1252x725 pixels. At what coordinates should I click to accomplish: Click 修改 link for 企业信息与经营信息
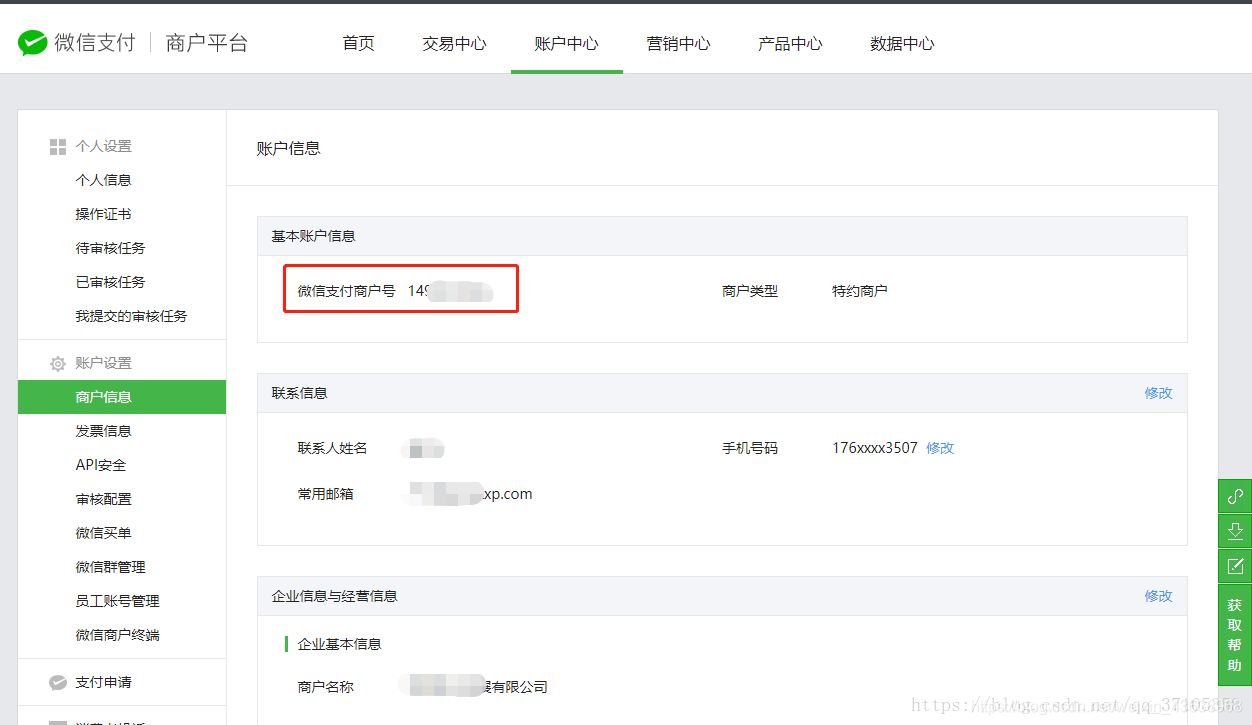pos(1158,596)
